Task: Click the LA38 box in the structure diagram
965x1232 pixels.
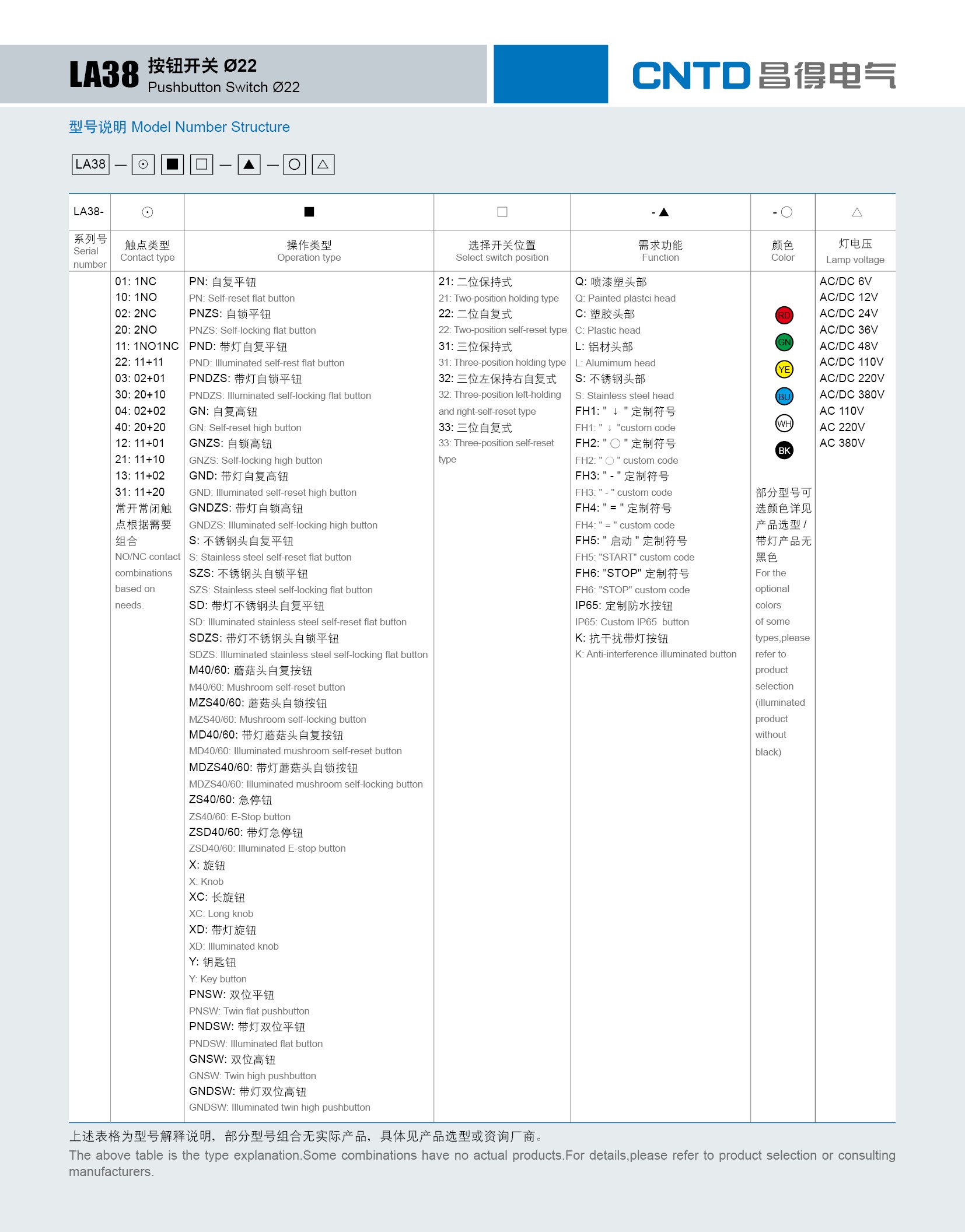Action: [x=90, y=164]
